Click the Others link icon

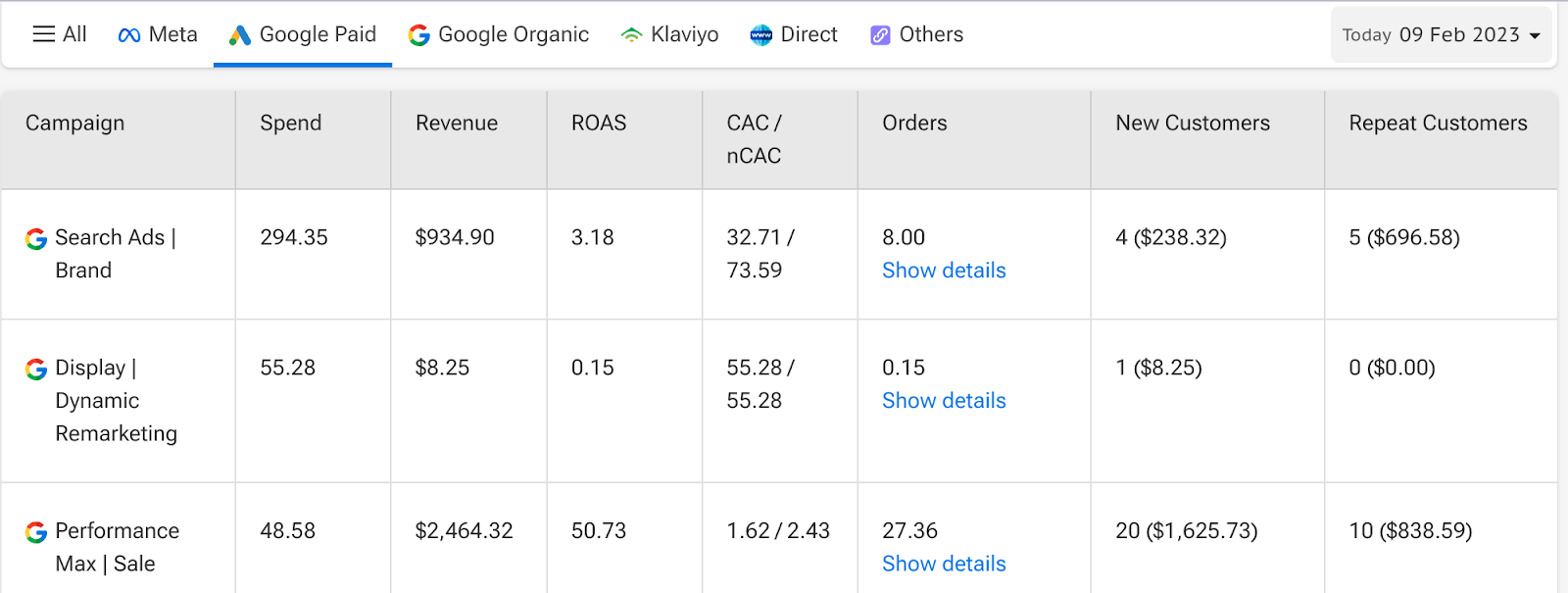coord(881,35)
